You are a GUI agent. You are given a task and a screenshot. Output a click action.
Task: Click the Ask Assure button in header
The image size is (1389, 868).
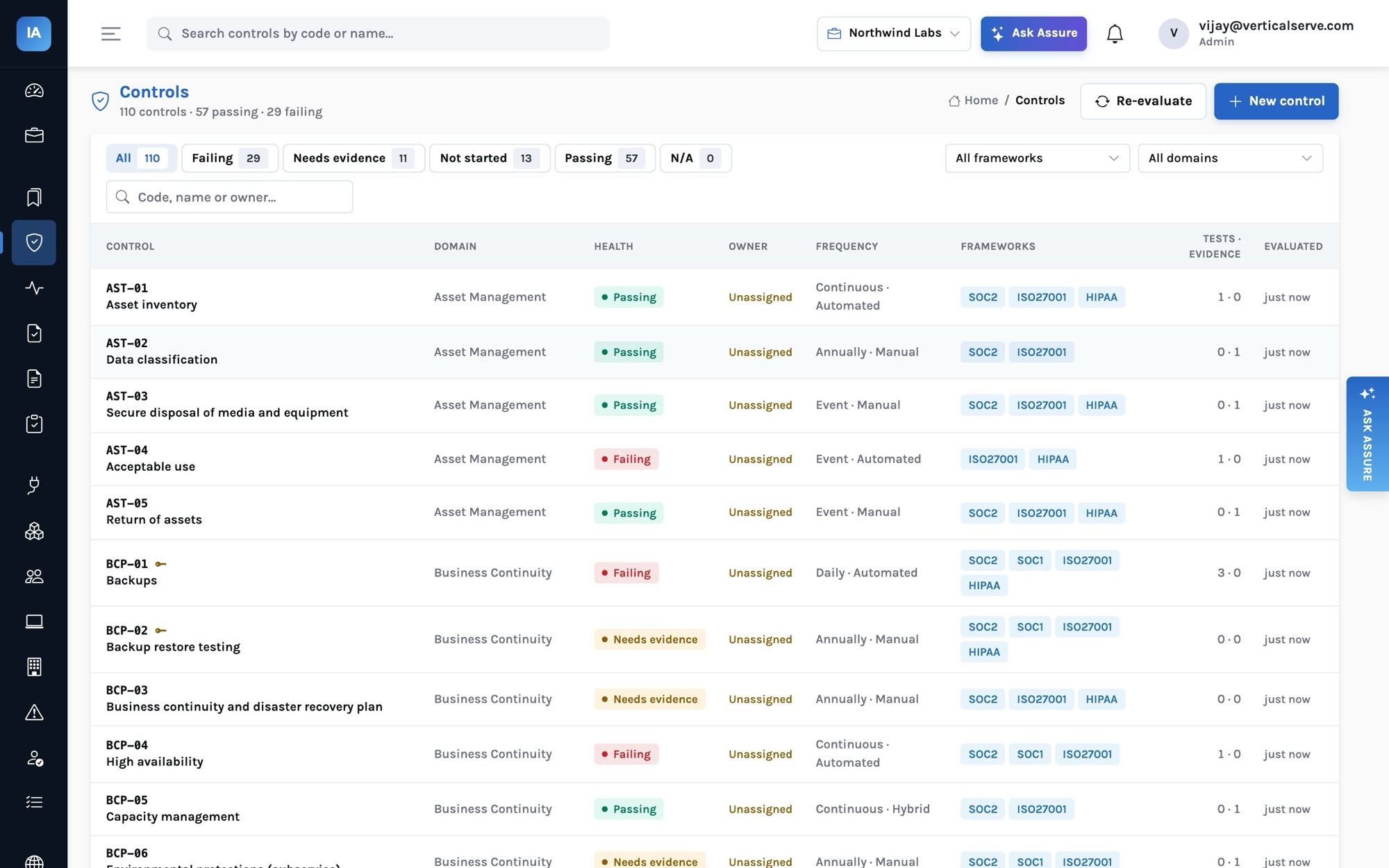(x=1033, y=33)
